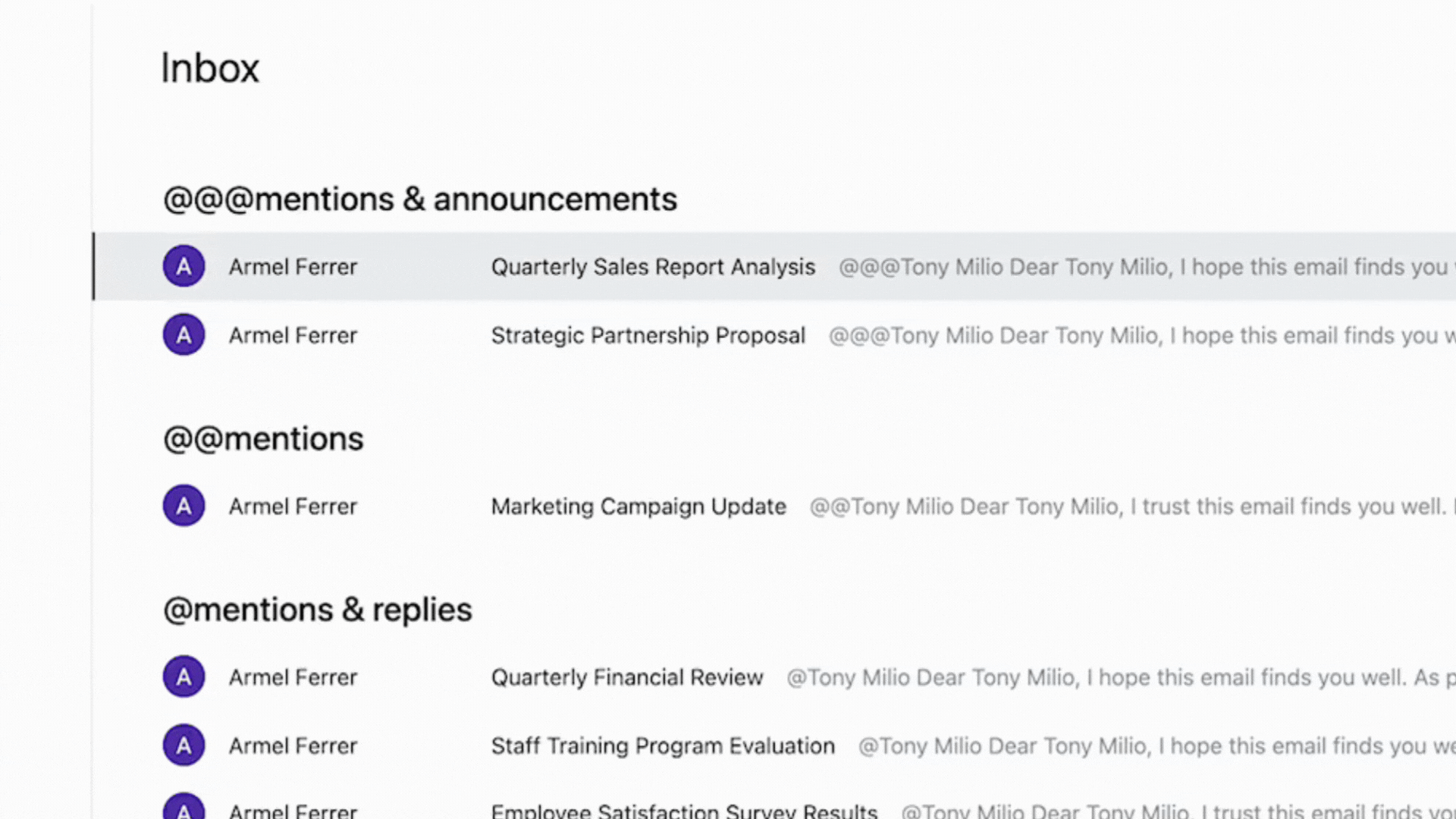The width and height of the screenshot is (1456, 819).
Task: Select the '@mentions & replies' section header
Action: point(318,610)
